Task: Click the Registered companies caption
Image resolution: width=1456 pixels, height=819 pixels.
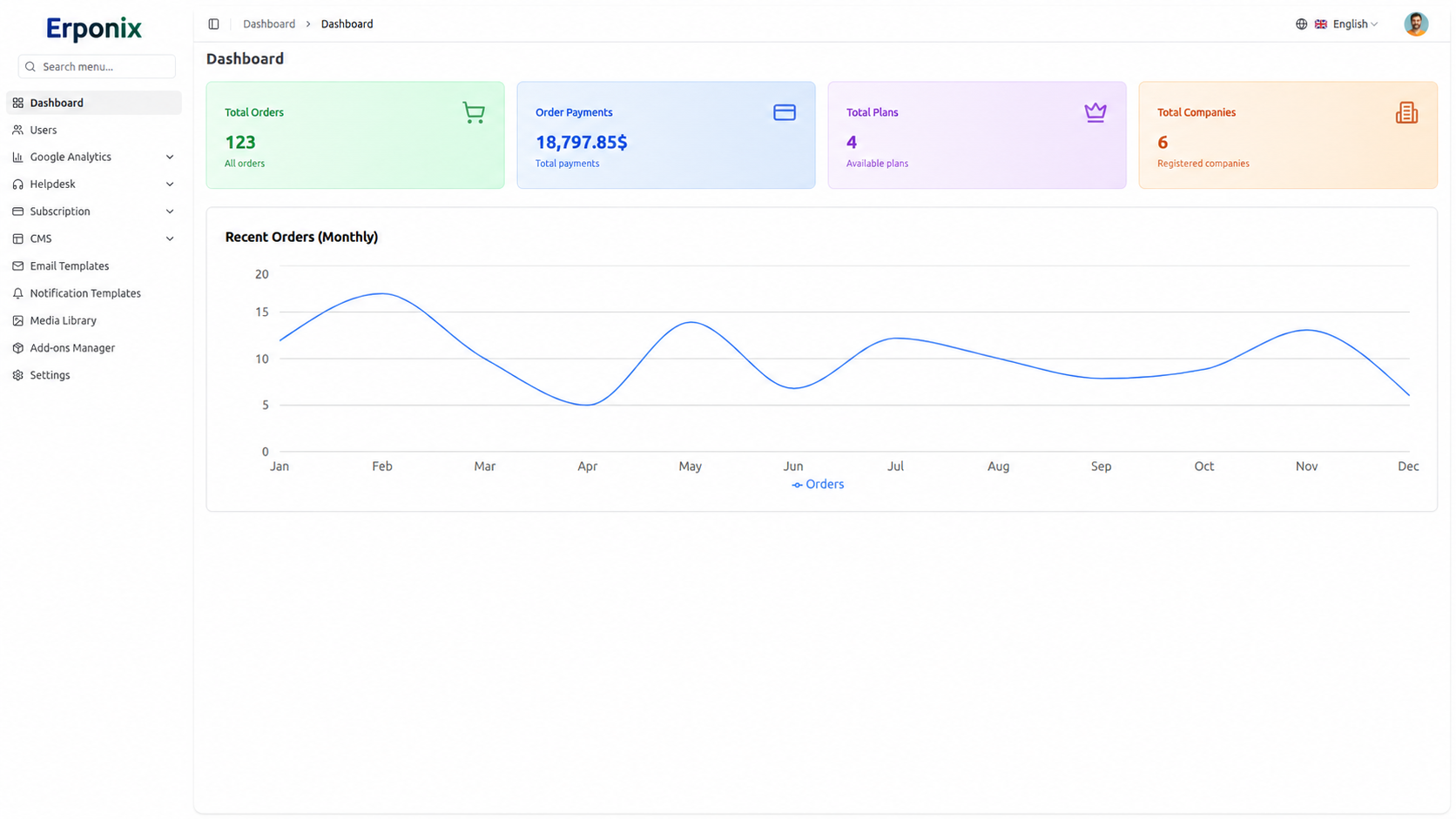Action: (x=1203, y=164)
